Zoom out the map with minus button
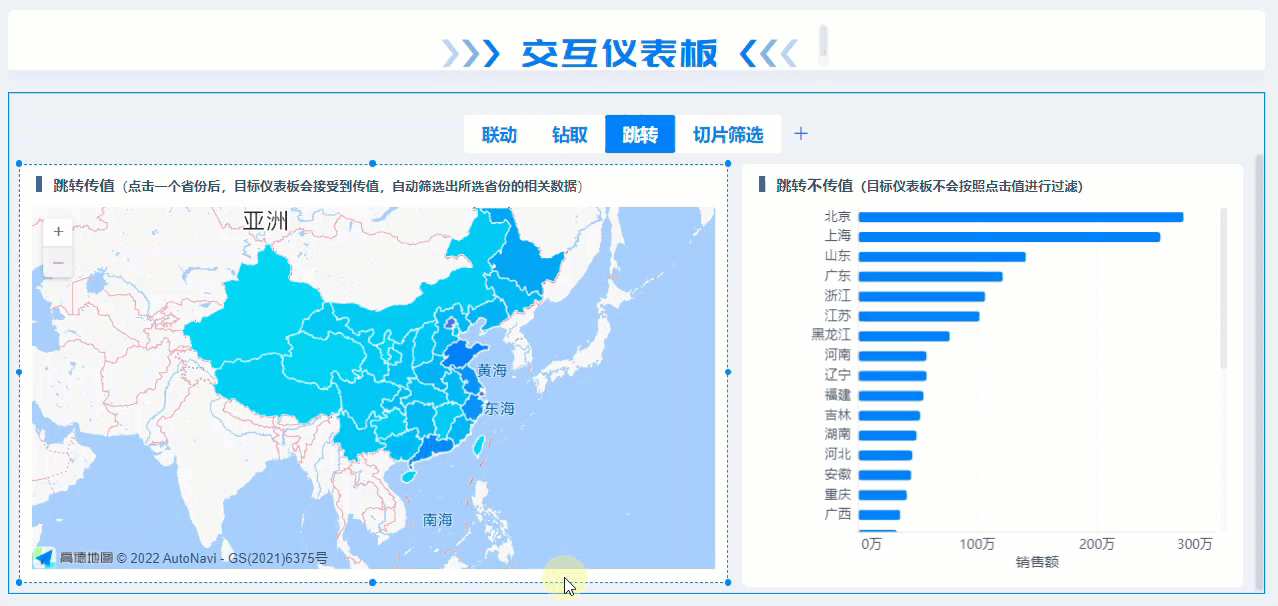 coord(58,262)
